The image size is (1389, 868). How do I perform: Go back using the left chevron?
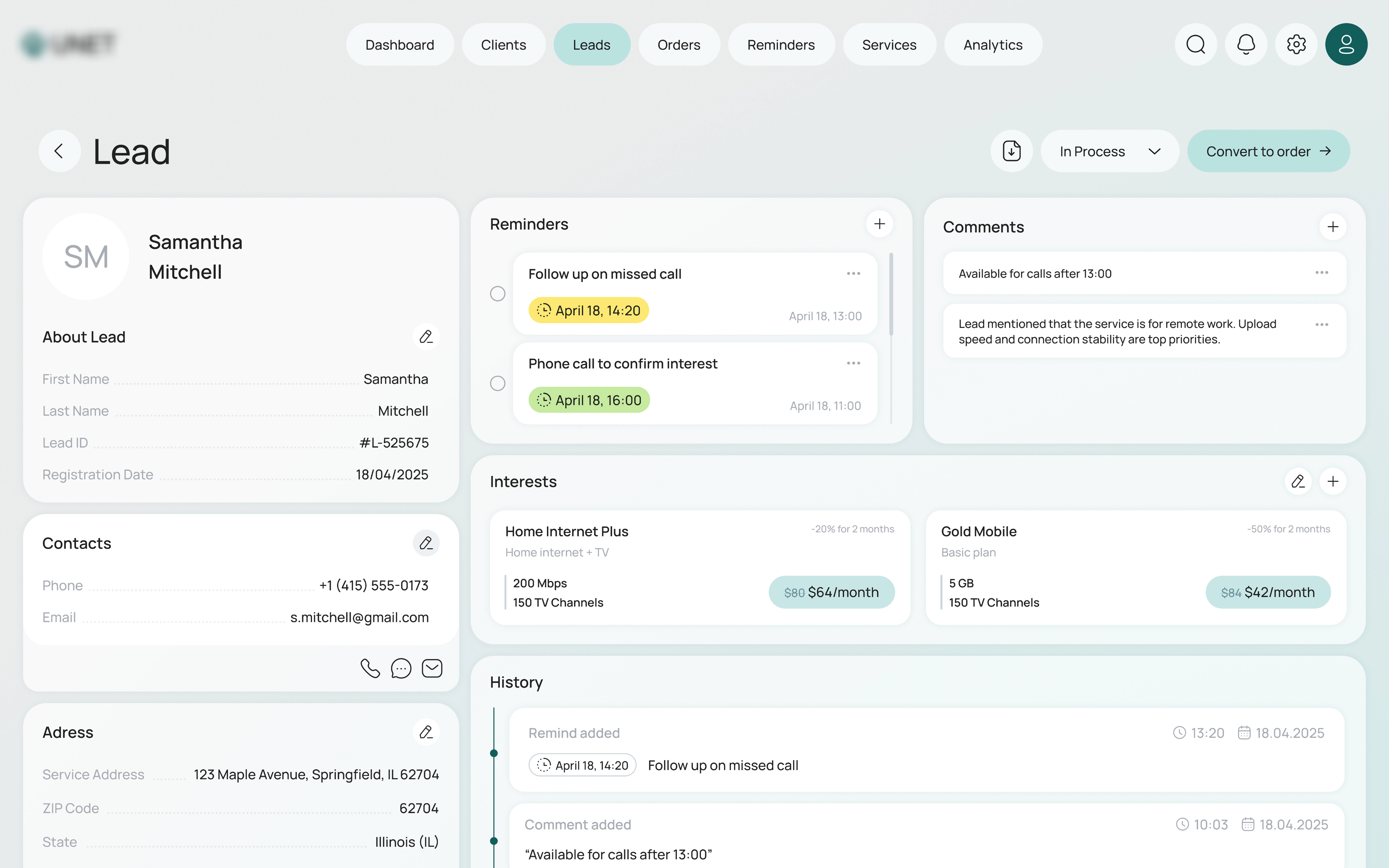click(59, 151)
